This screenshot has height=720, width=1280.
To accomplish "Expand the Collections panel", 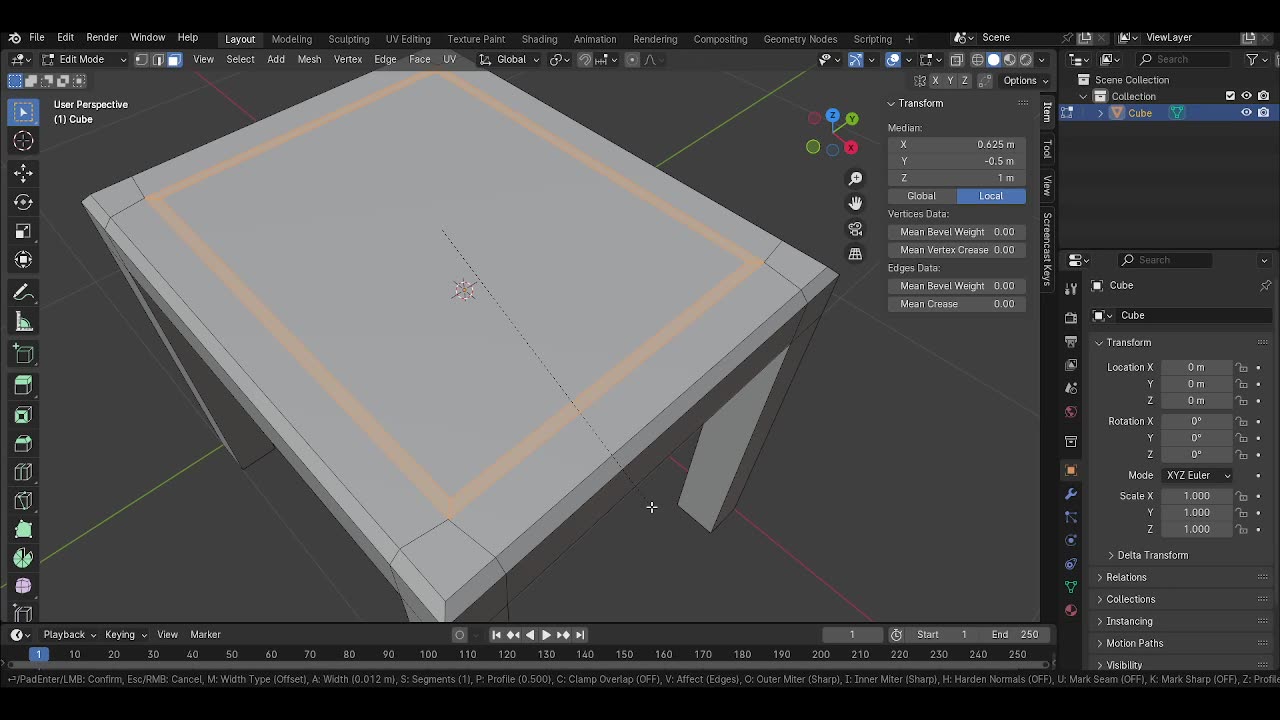I will (1130, 599).
